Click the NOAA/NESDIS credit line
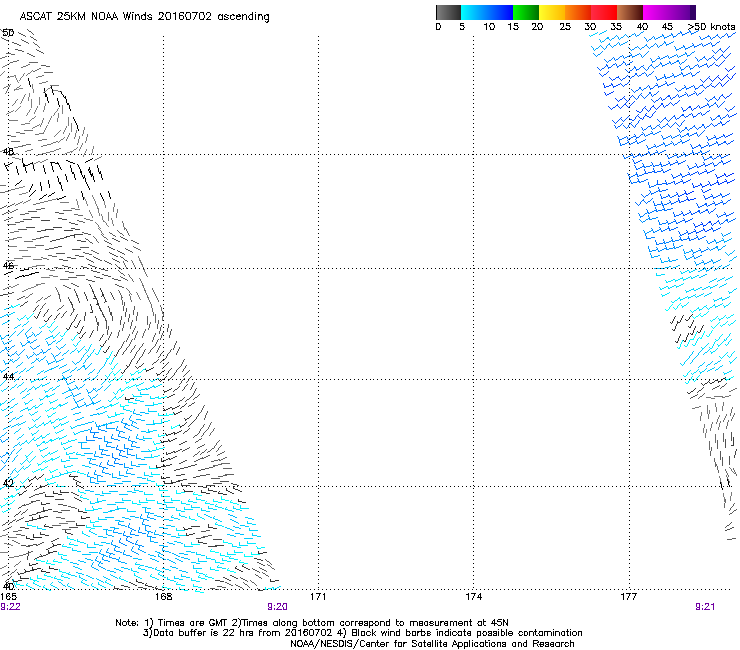 click(432, 644)
